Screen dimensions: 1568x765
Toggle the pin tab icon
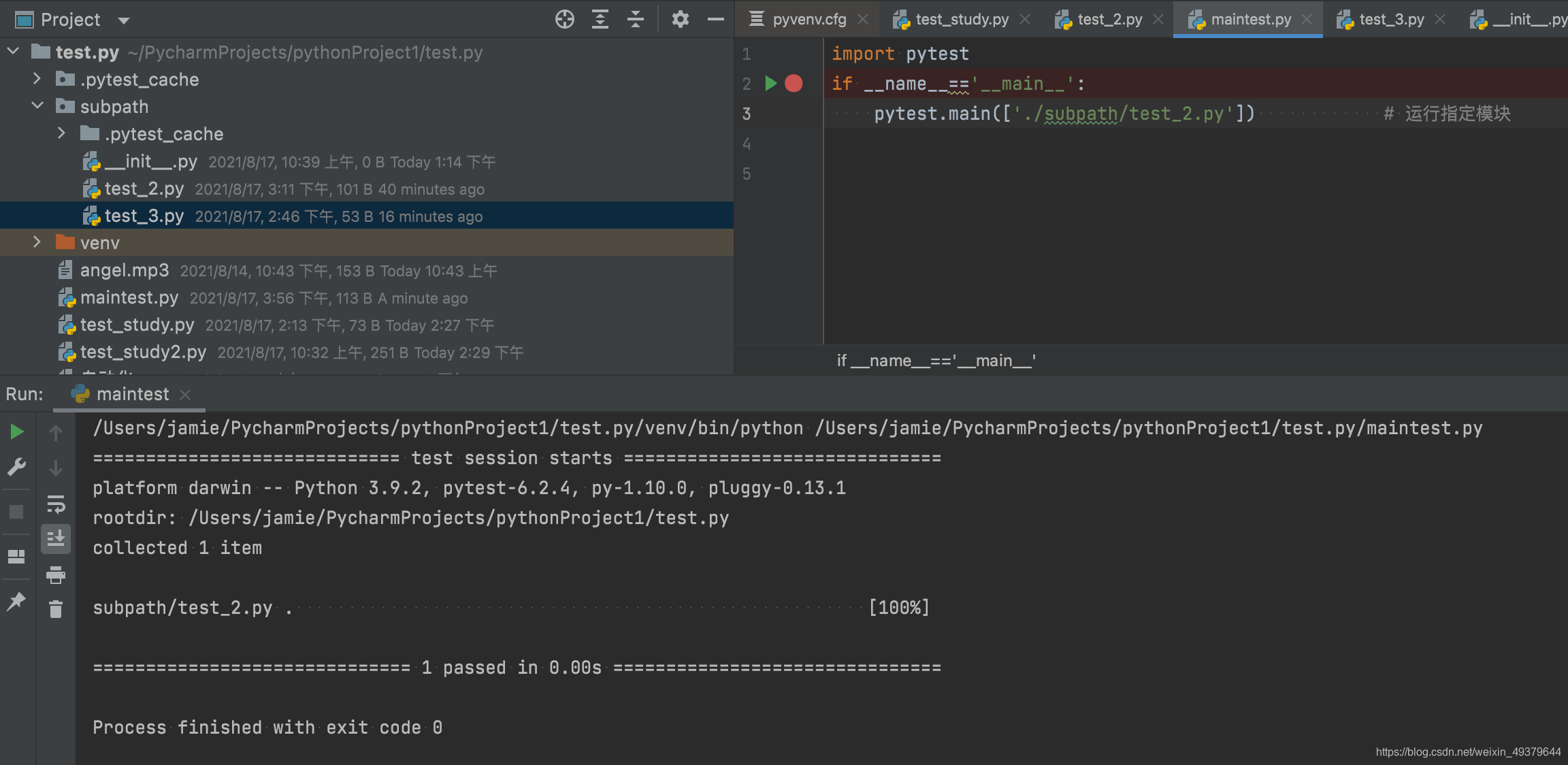pyautogui.click(x=16, y=601)
